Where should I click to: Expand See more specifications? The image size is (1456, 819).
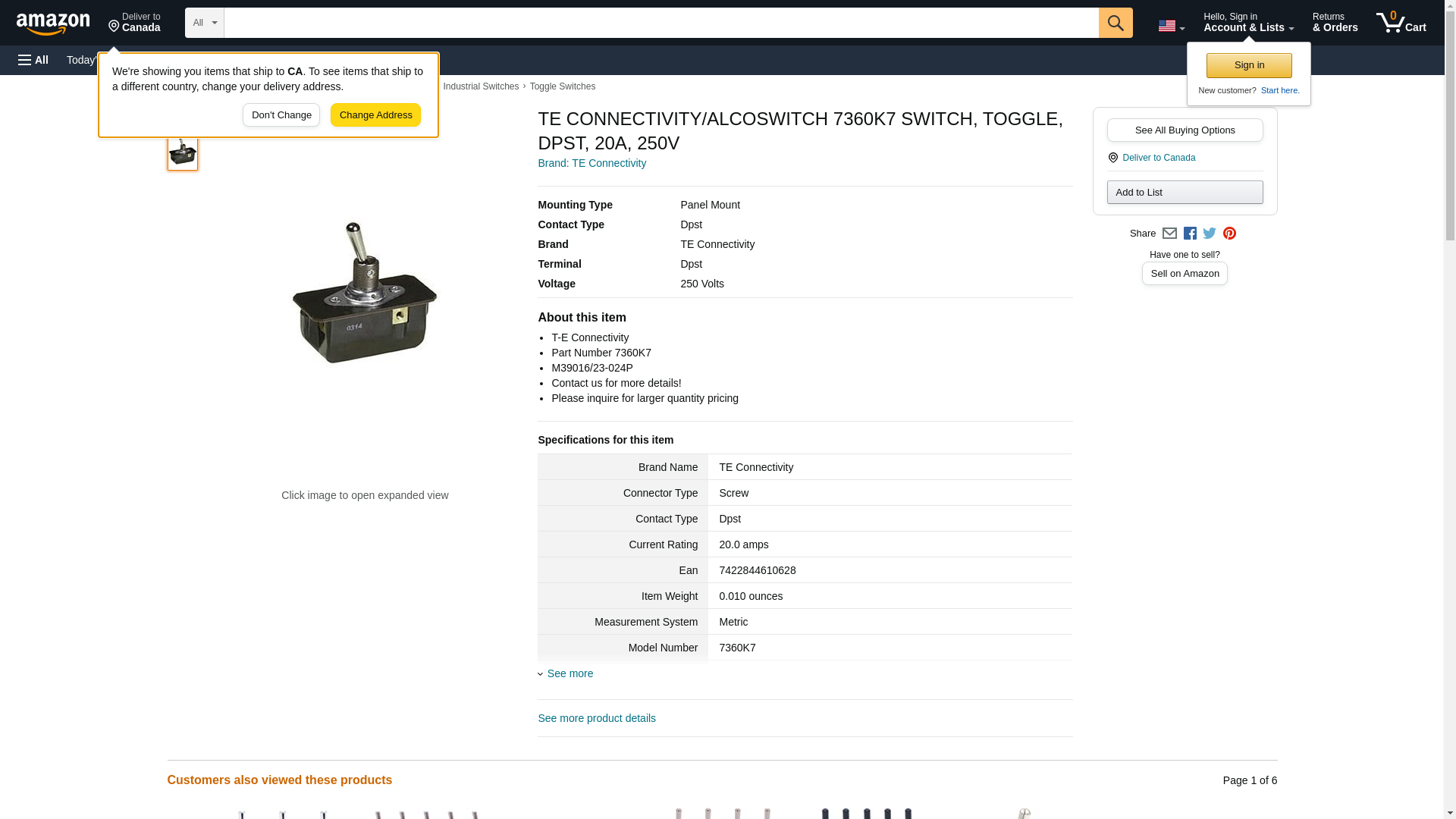click(x=570, y=673)
